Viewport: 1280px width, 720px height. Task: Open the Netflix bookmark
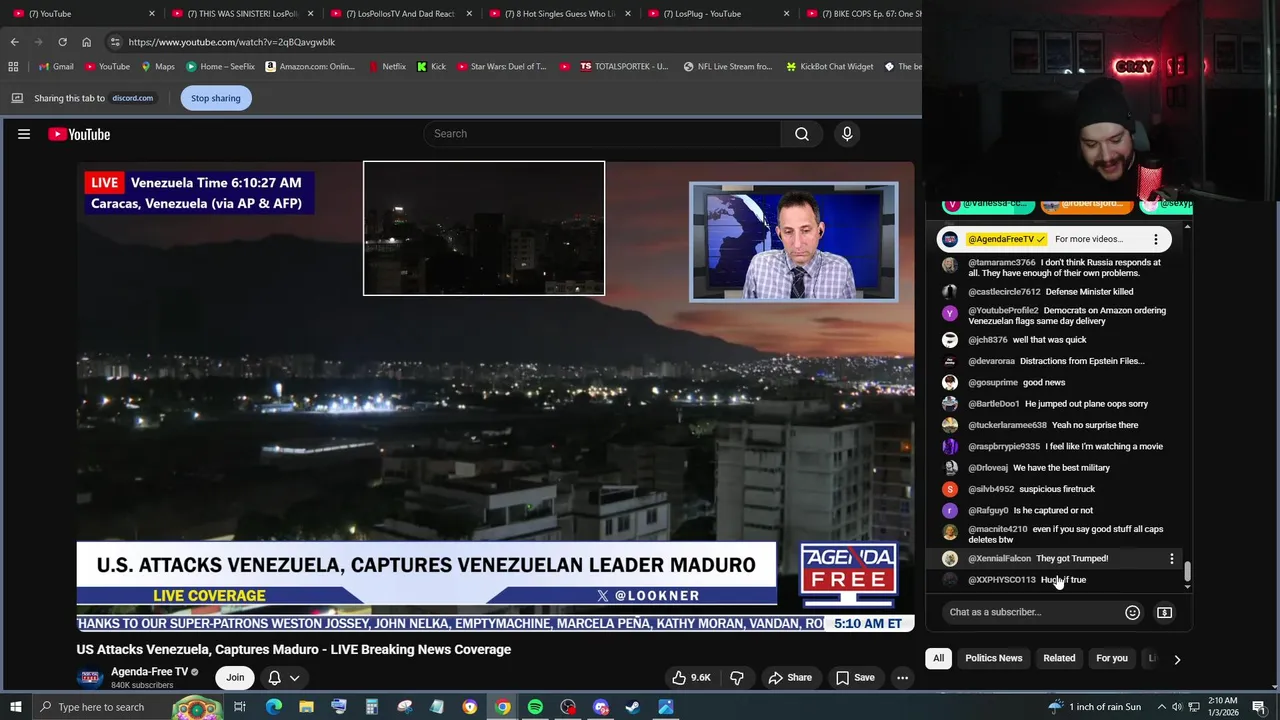[387, 67]
